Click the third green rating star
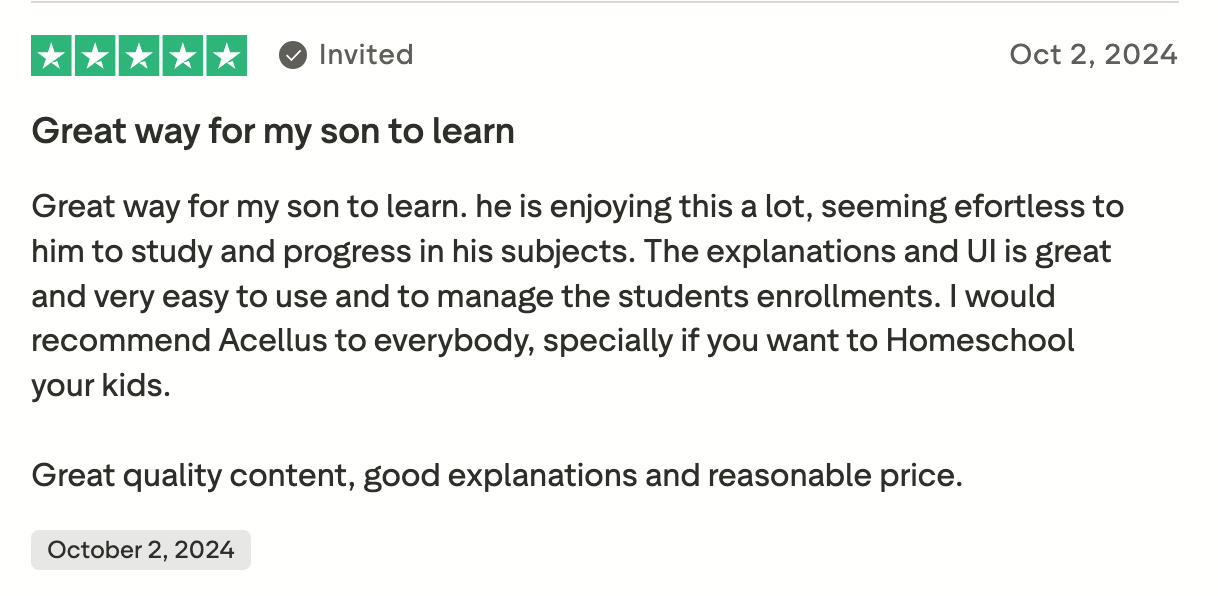1218x596 pixels. coord(139,56)
